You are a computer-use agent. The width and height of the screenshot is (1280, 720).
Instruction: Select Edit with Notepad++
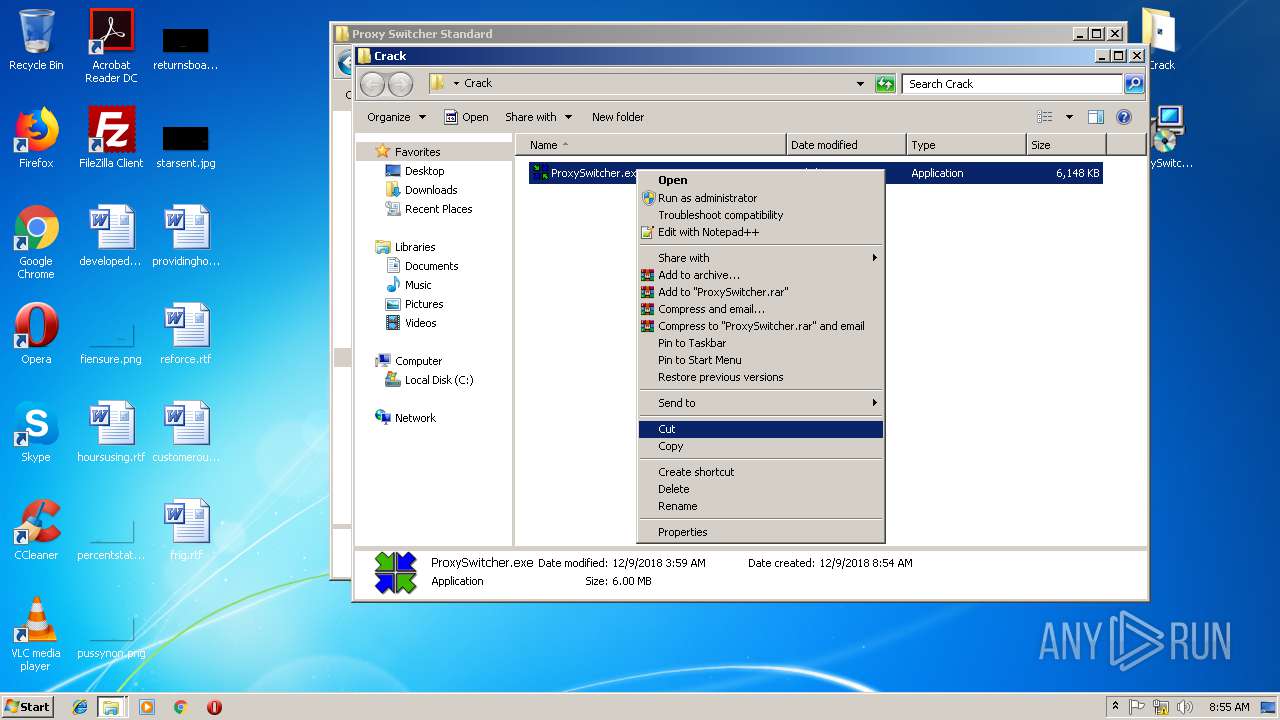click(761, 232)
